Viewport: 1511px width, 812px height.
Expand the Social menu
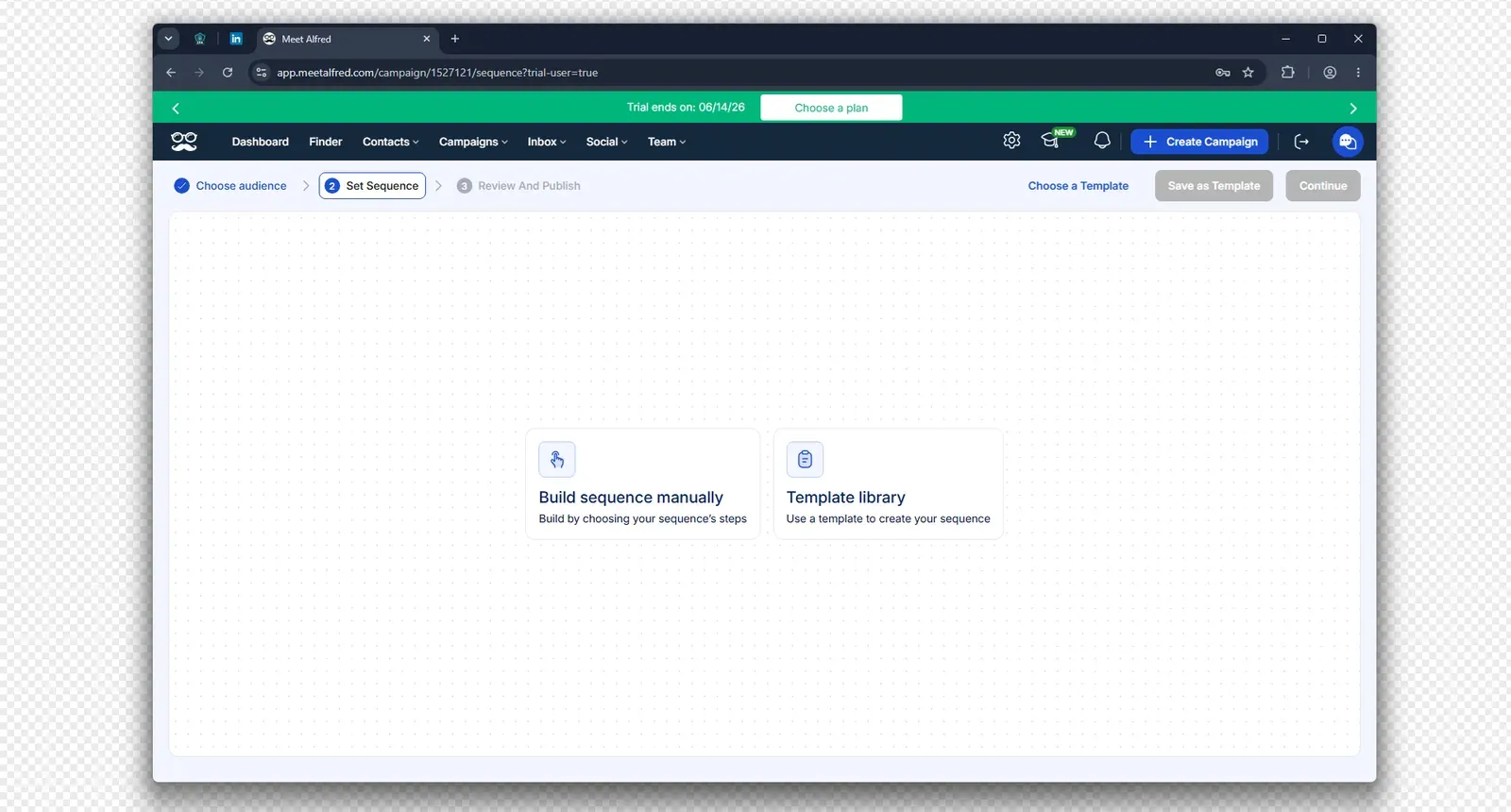(606, 142)
